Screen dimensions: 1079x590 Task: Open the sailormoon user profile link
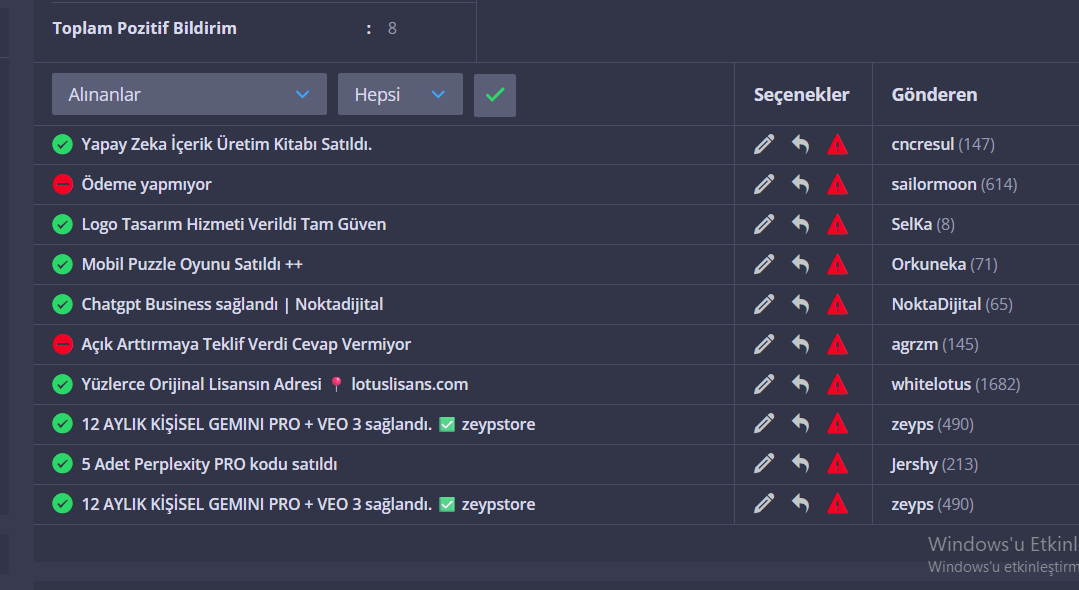(x=933, y=185)
